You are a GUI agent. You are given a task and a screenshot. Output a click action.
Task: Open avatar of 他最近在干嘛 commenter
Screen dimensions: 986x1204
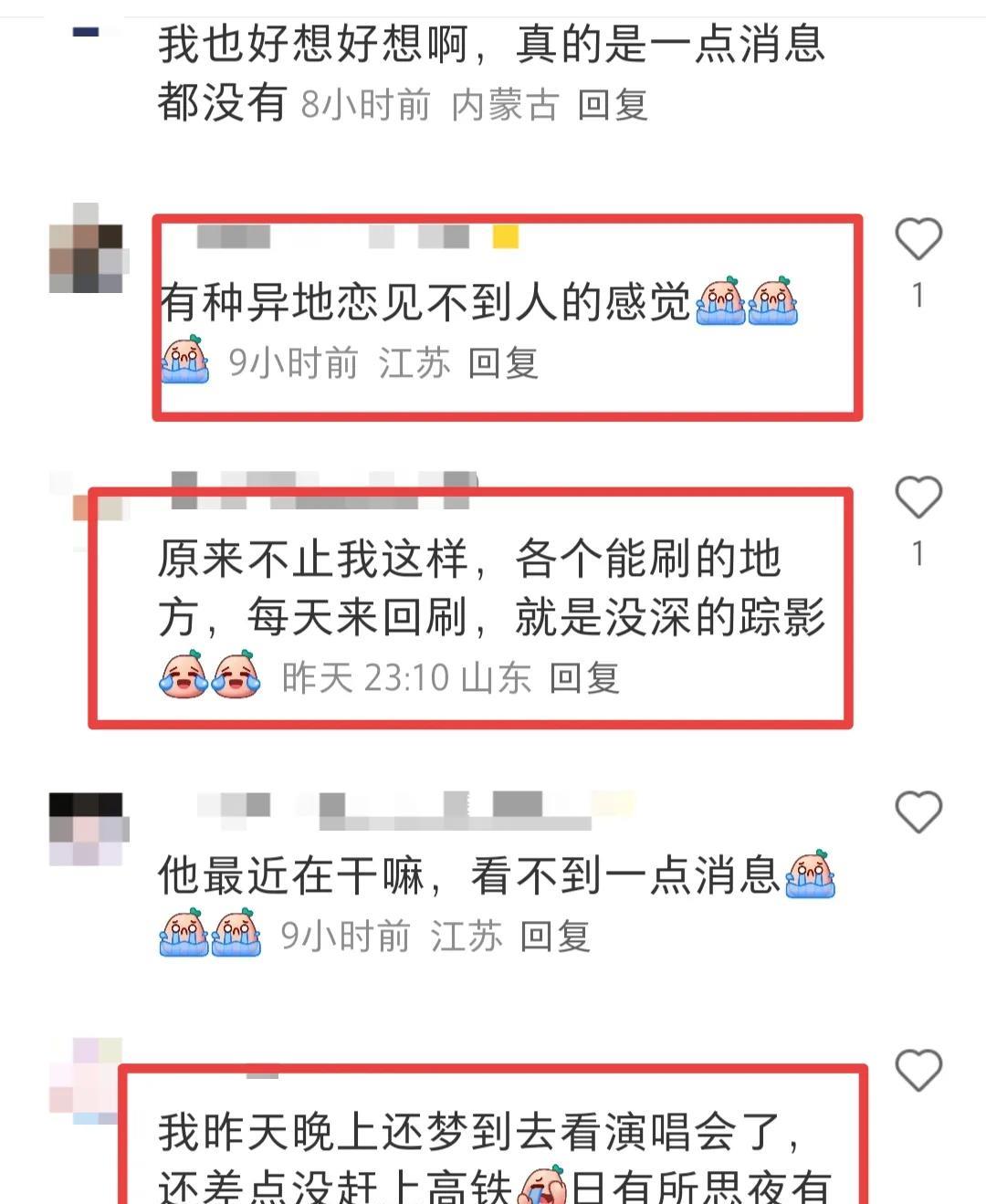[88, 829]
